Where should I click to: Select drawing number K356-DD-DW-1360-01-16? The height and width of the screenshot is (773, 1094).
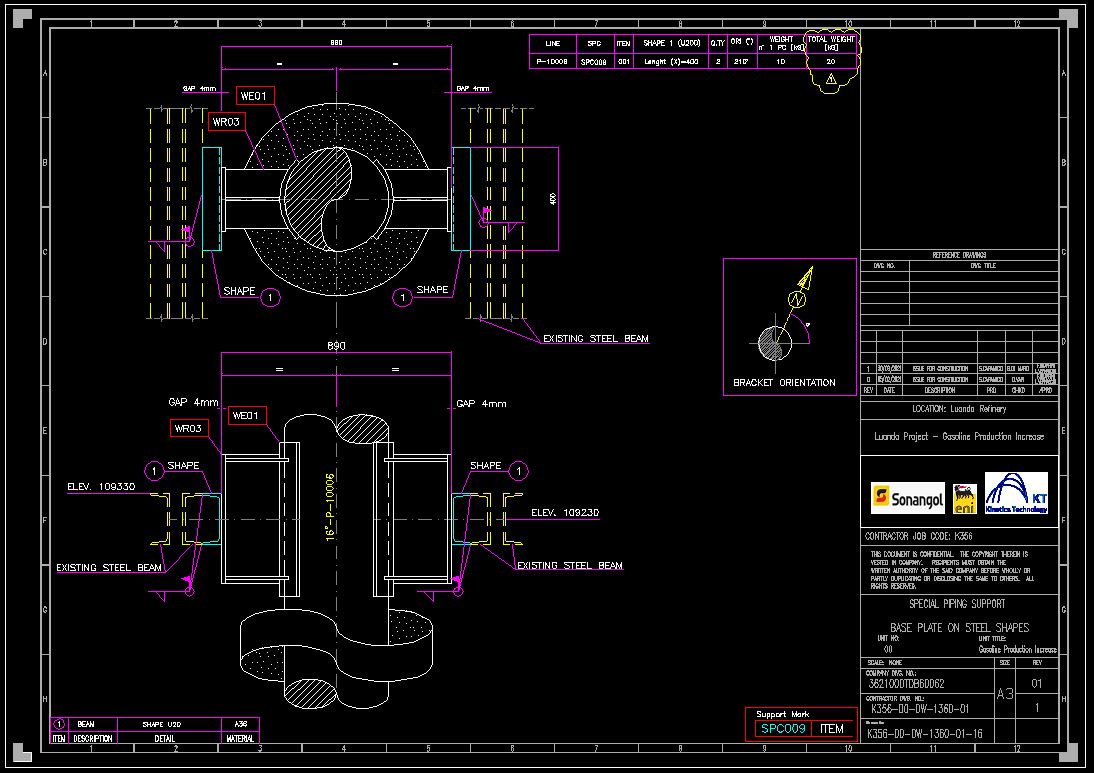[x=925, y=735]
